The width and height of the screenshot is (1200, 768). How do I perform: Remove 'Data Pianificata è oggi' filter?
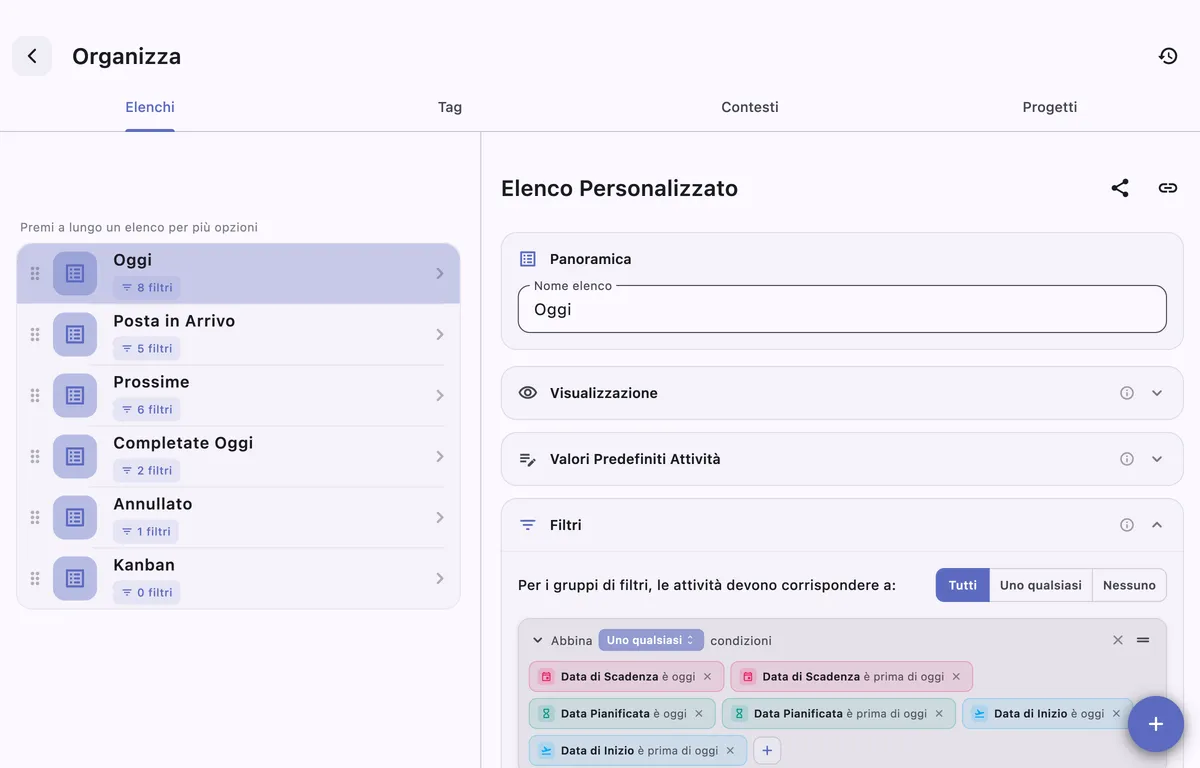(699, 714)
